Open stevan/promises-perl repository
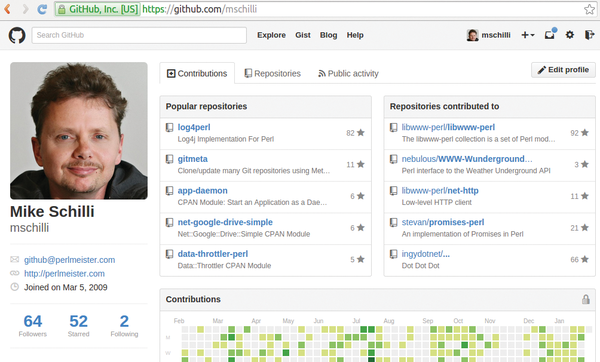Screen dimensions: 600x362 [x=443, y=222]
